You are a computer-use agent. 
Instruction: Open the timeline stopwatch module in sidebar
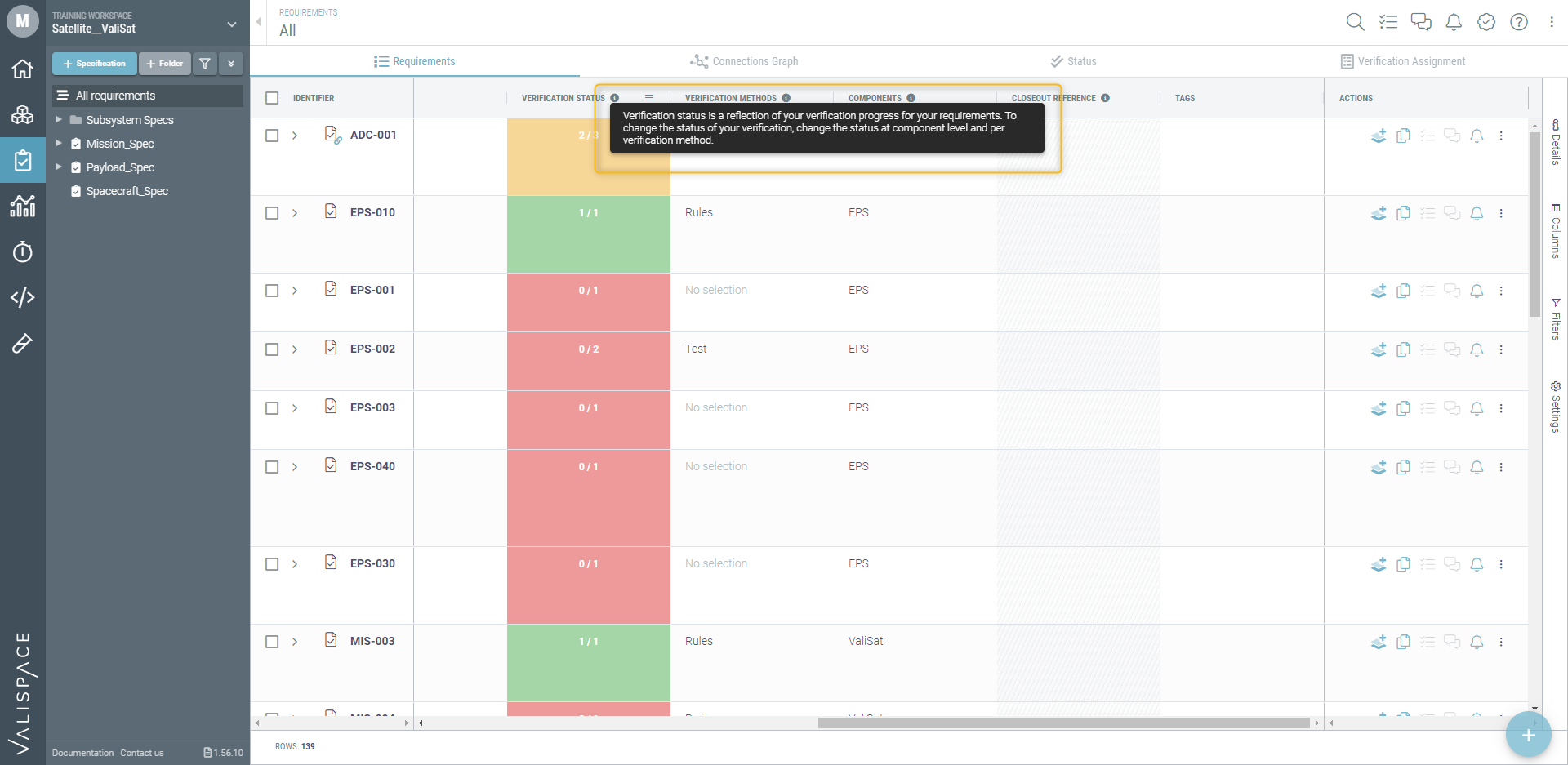pyautogui.click(x=22, y=251)
